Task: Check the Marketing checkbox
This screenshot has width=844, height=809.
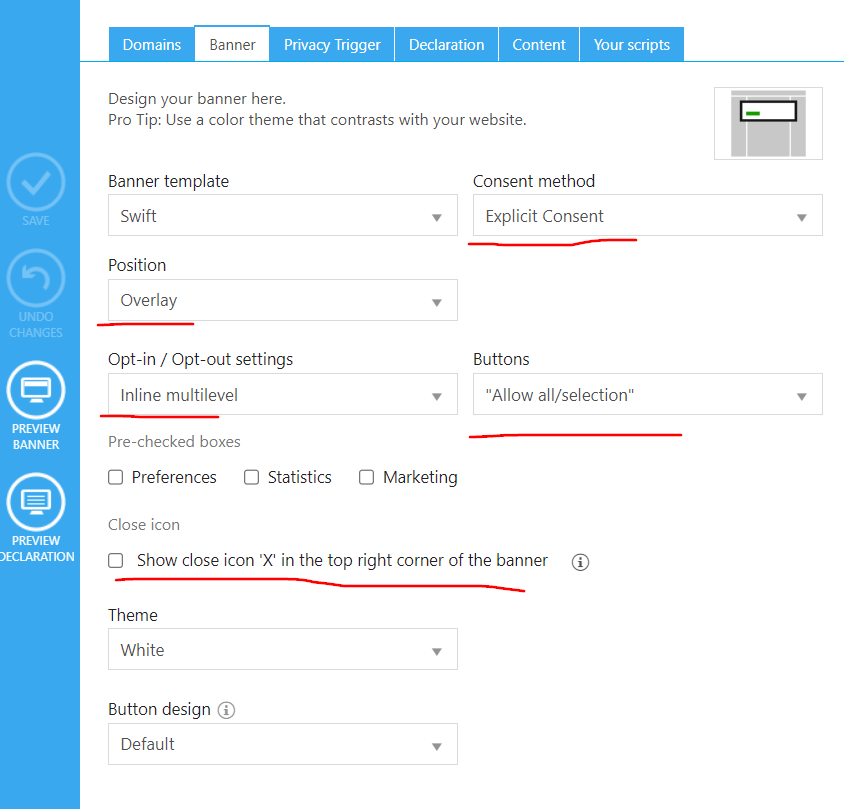Action: 367,478
